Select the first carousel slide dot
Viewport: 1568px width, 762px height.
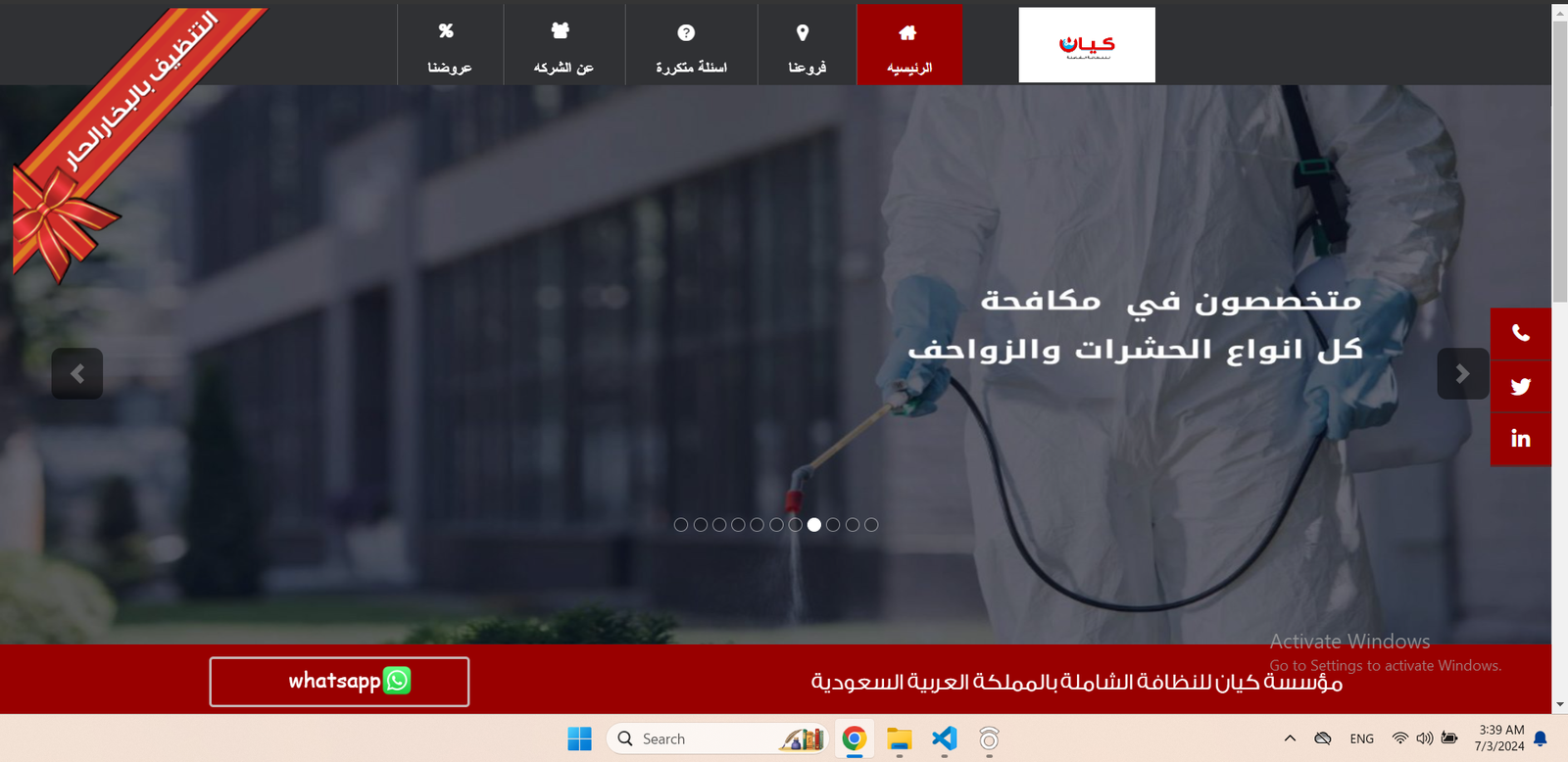click(x=681, y=525)
